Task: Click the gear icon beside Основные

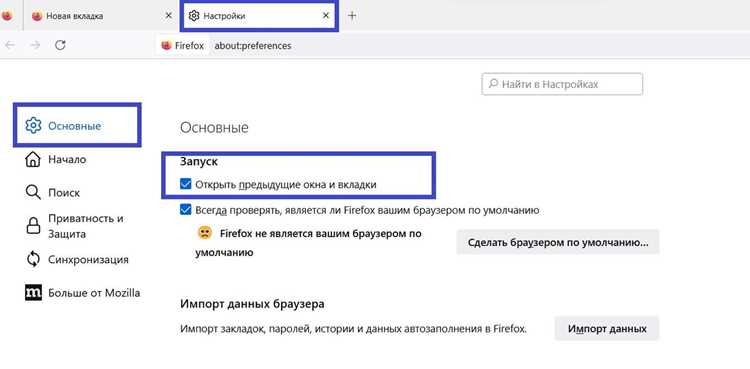Action: point(33,125)
